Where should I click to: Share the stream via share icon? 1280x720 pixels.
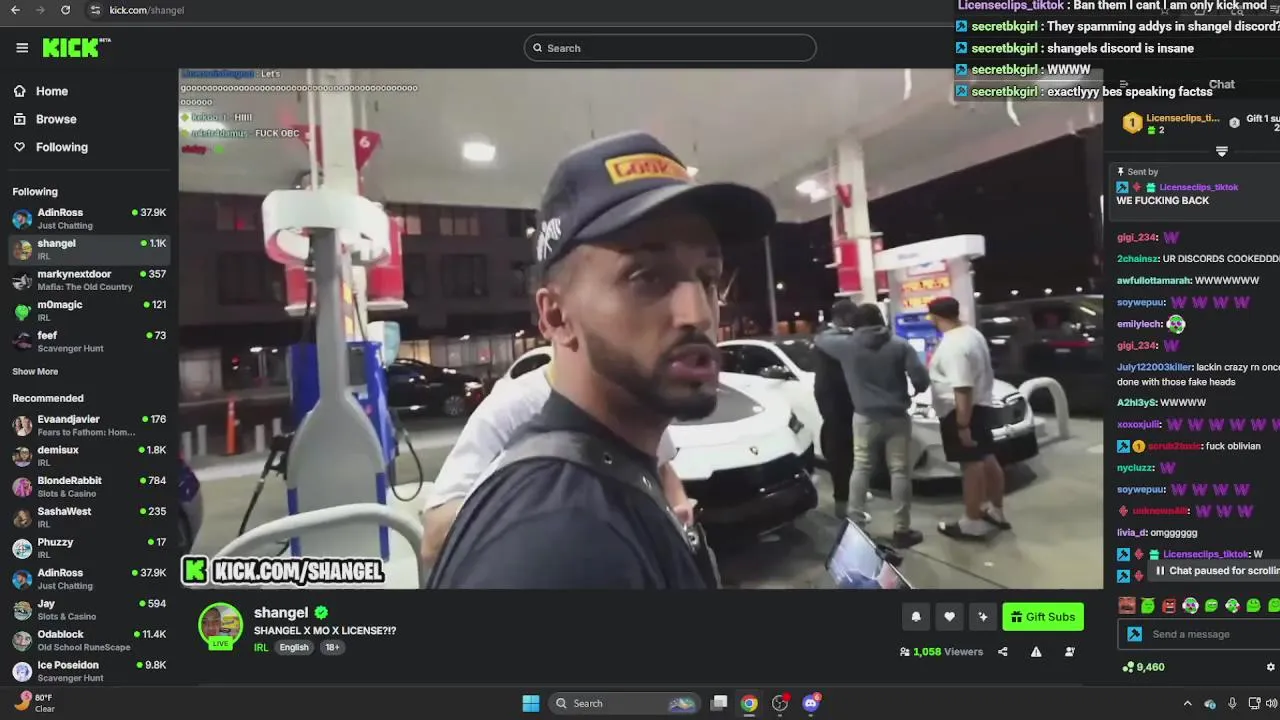click(1003, 652)
